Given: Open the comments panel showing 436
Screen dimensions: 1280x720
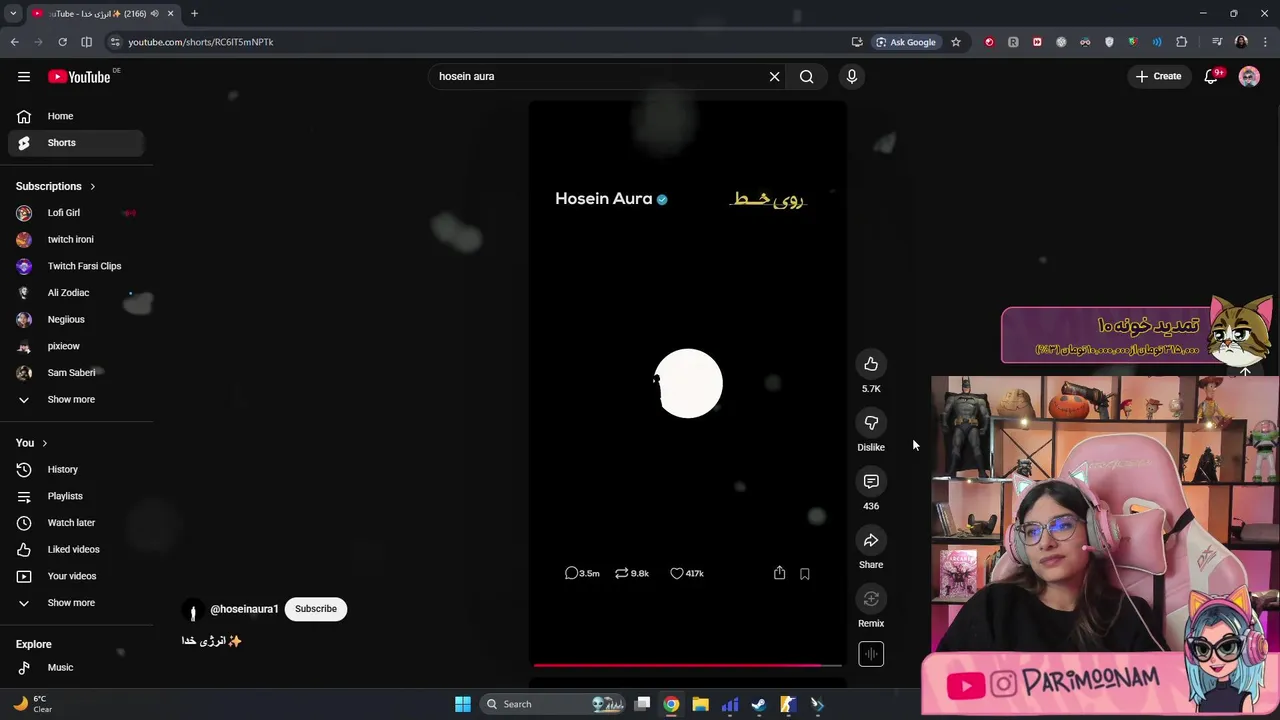Looking at the screenshot, I should (x=871, y=482).
